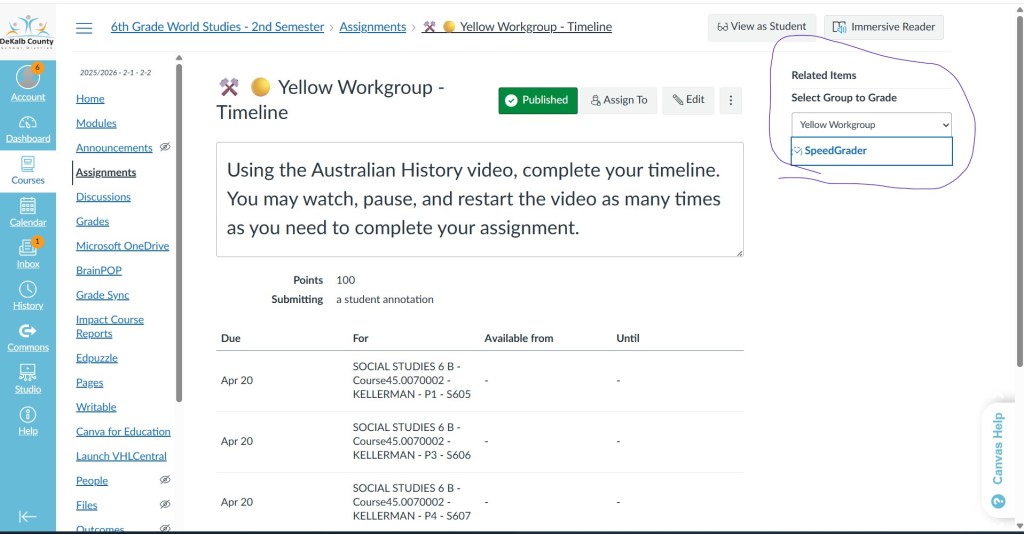
Task: Open the Inbox icon with notification badge
Action: click(28, 247)
